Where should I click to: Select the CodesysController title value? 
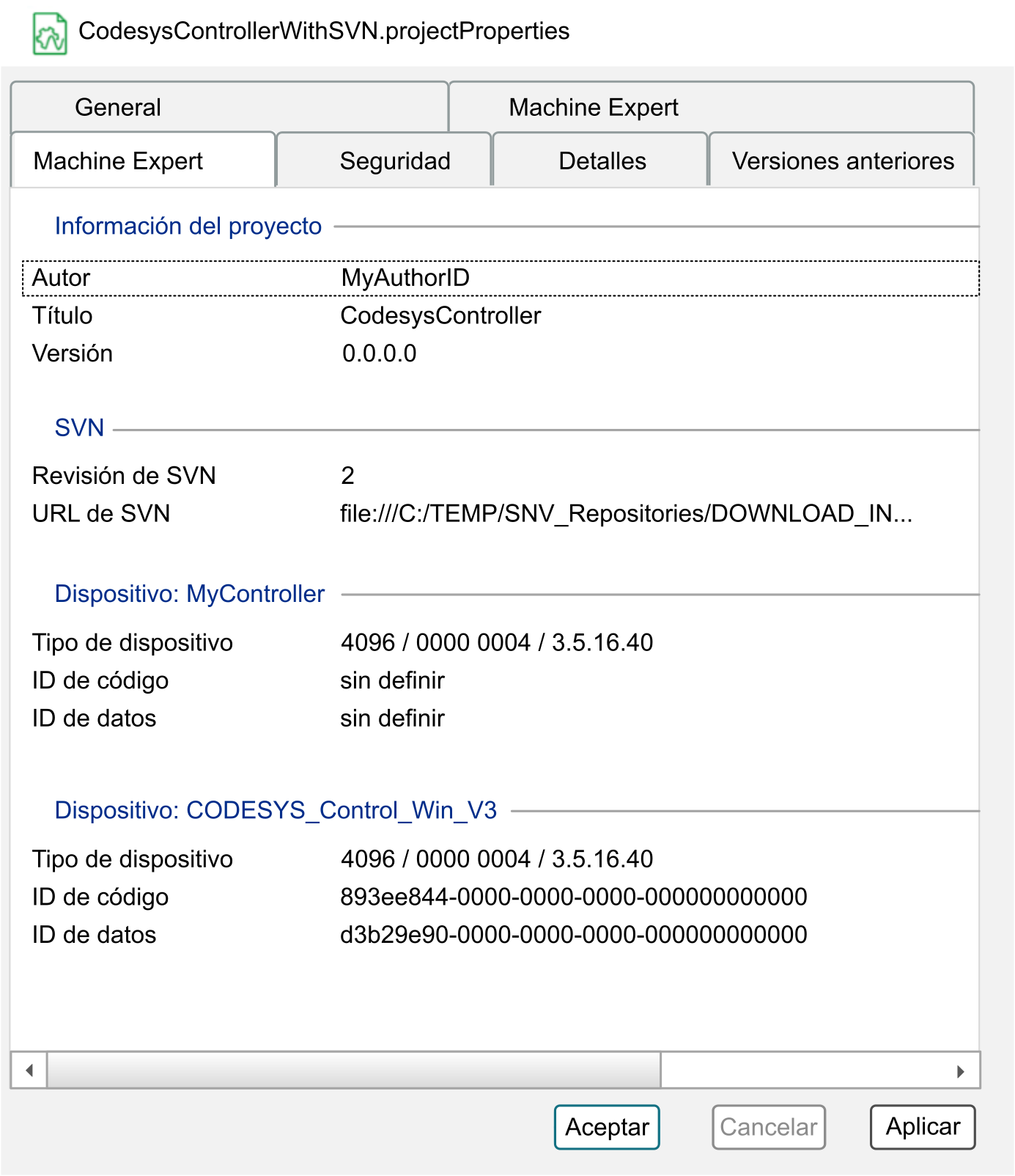pos(440,316)
